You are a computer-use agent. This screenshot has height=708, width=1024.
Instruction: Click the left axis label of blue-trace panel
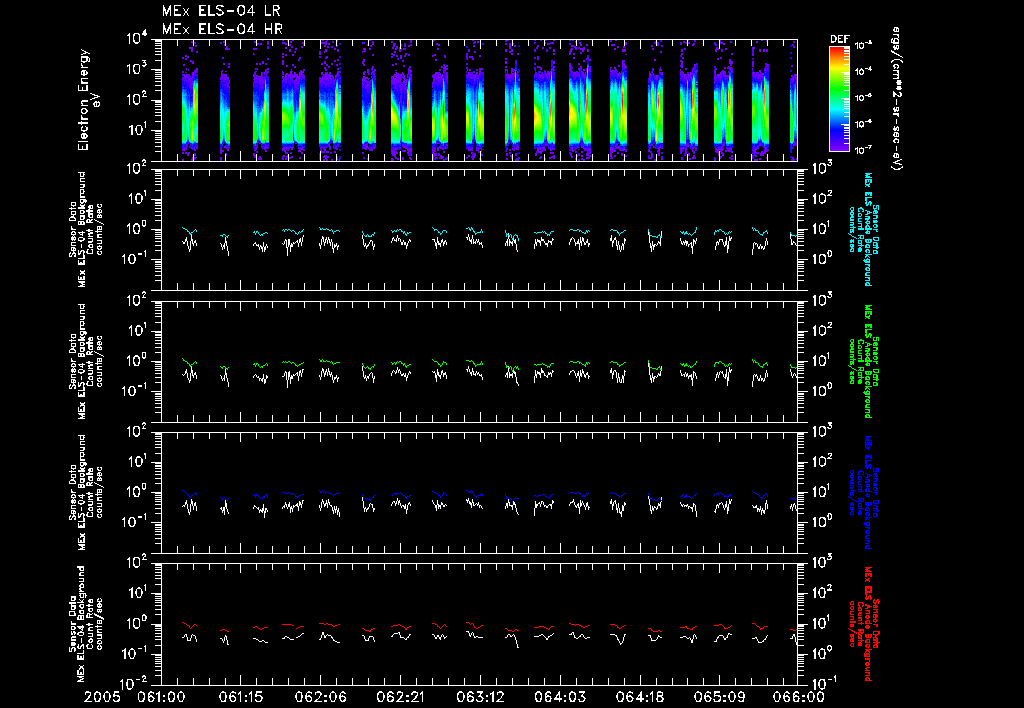[86, 492]
